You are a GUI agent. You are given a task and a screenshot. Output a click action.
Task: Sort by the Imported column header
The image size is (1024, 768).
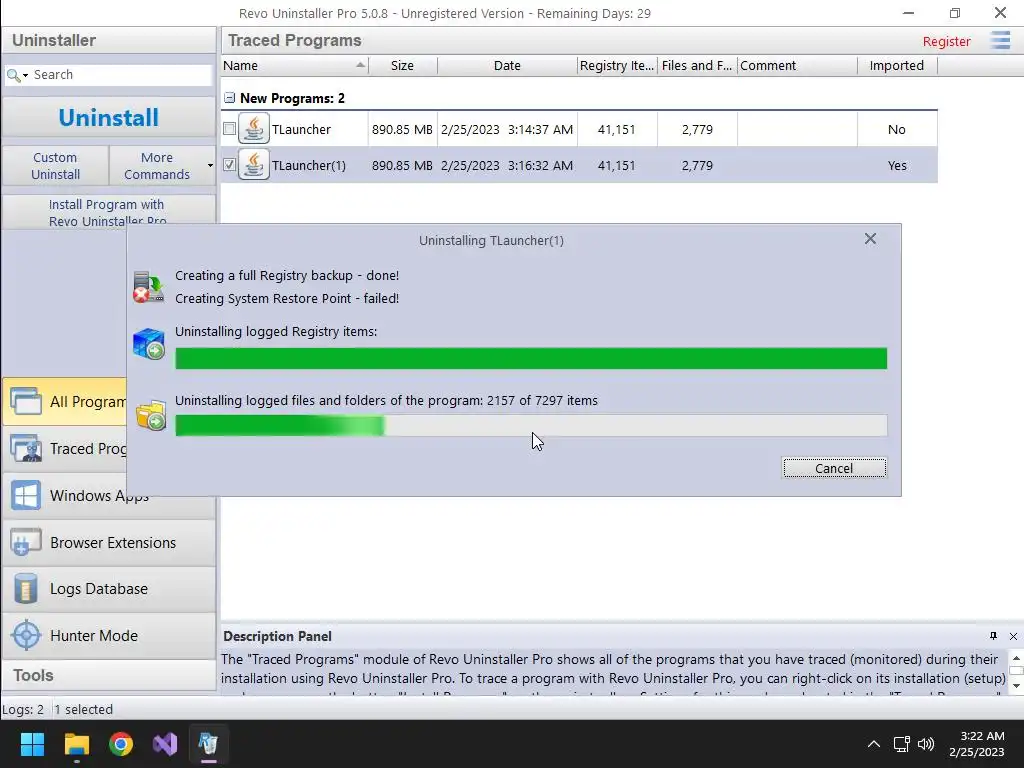click(x=897, y=65)
